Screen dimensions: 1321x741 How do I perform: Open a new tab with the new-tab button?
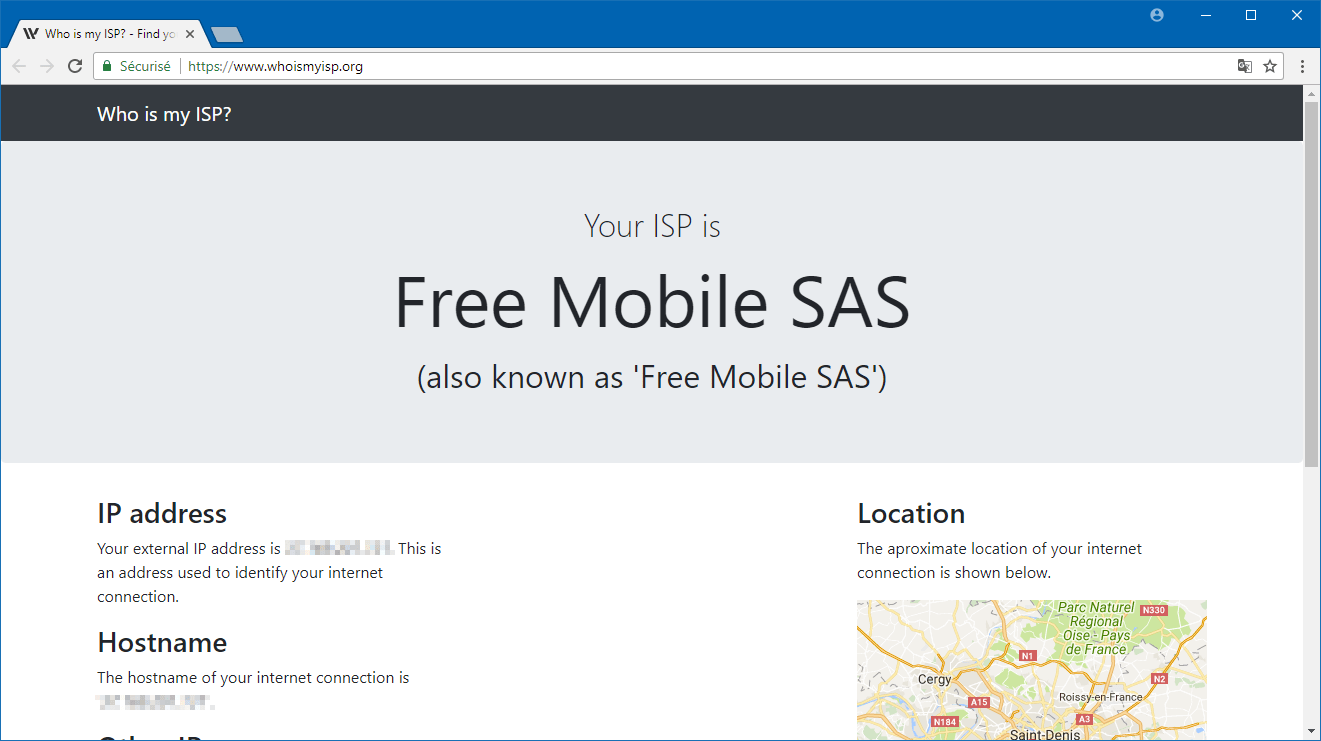[x=227, y=35]
